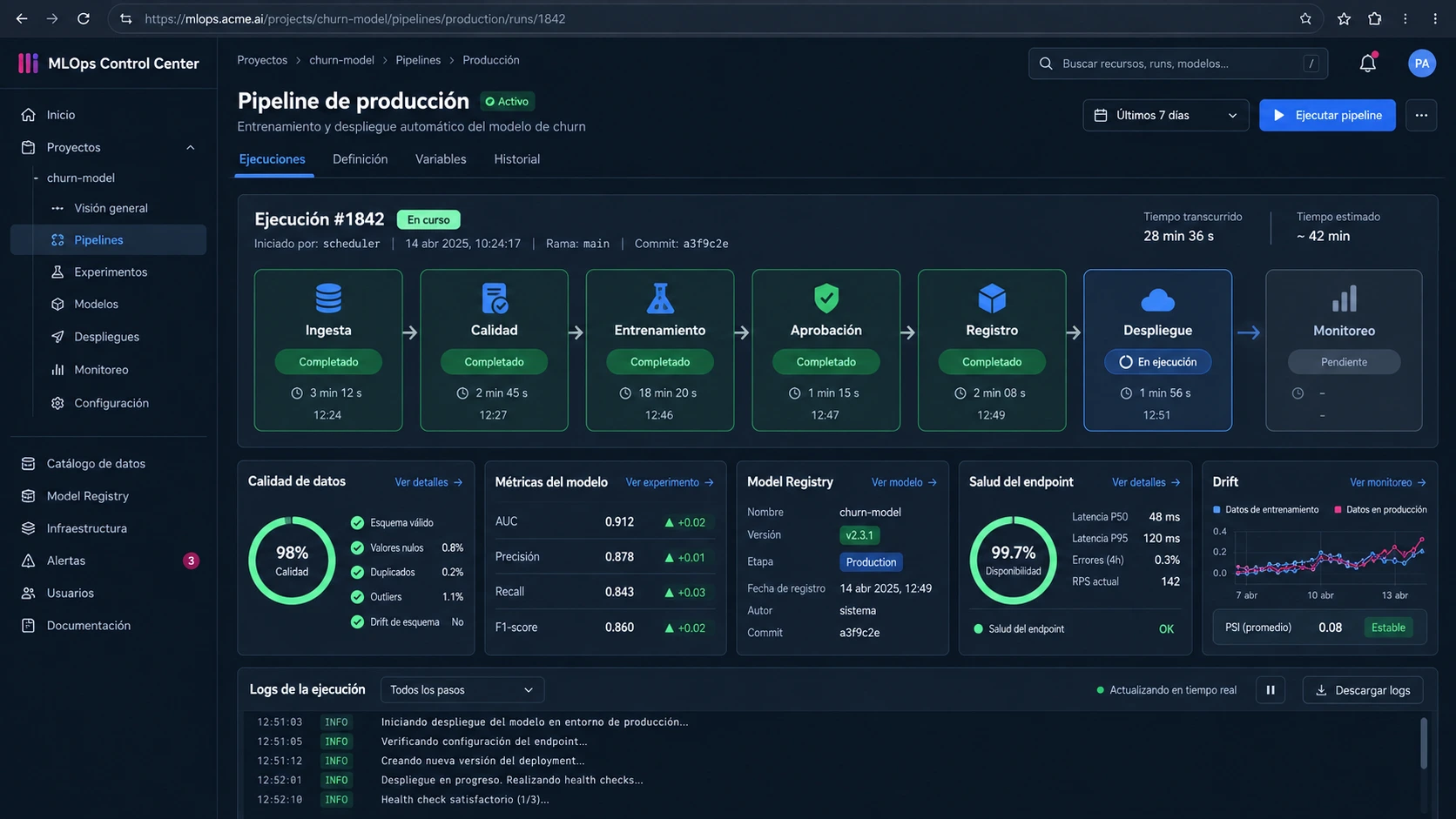Screen dimensions: 1456x819
Task: Click the Aprobación shield icon
Action: click(826, 299)
